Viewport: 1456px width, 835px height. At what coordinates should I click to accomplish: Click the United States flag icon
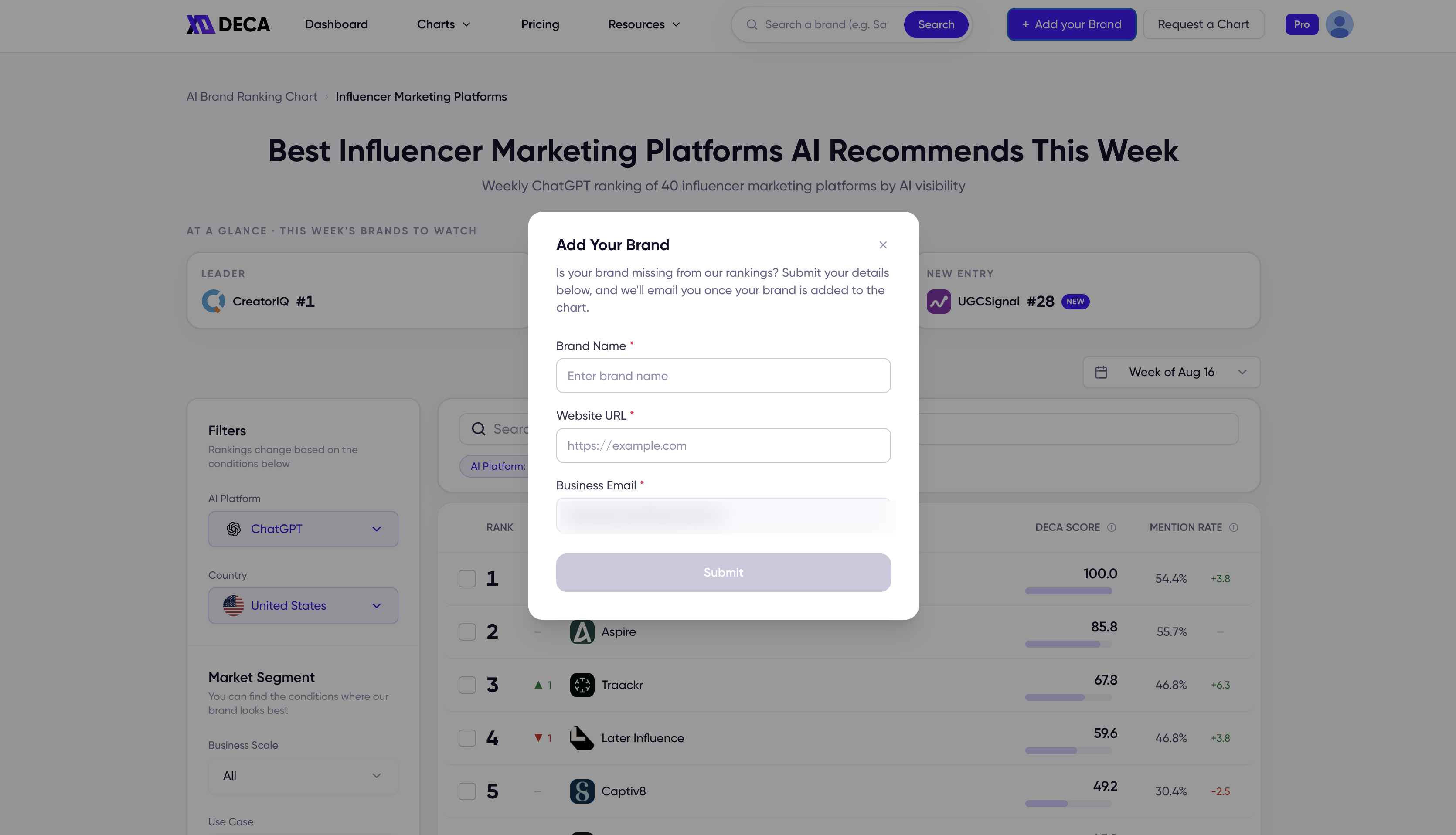point(234,606)
